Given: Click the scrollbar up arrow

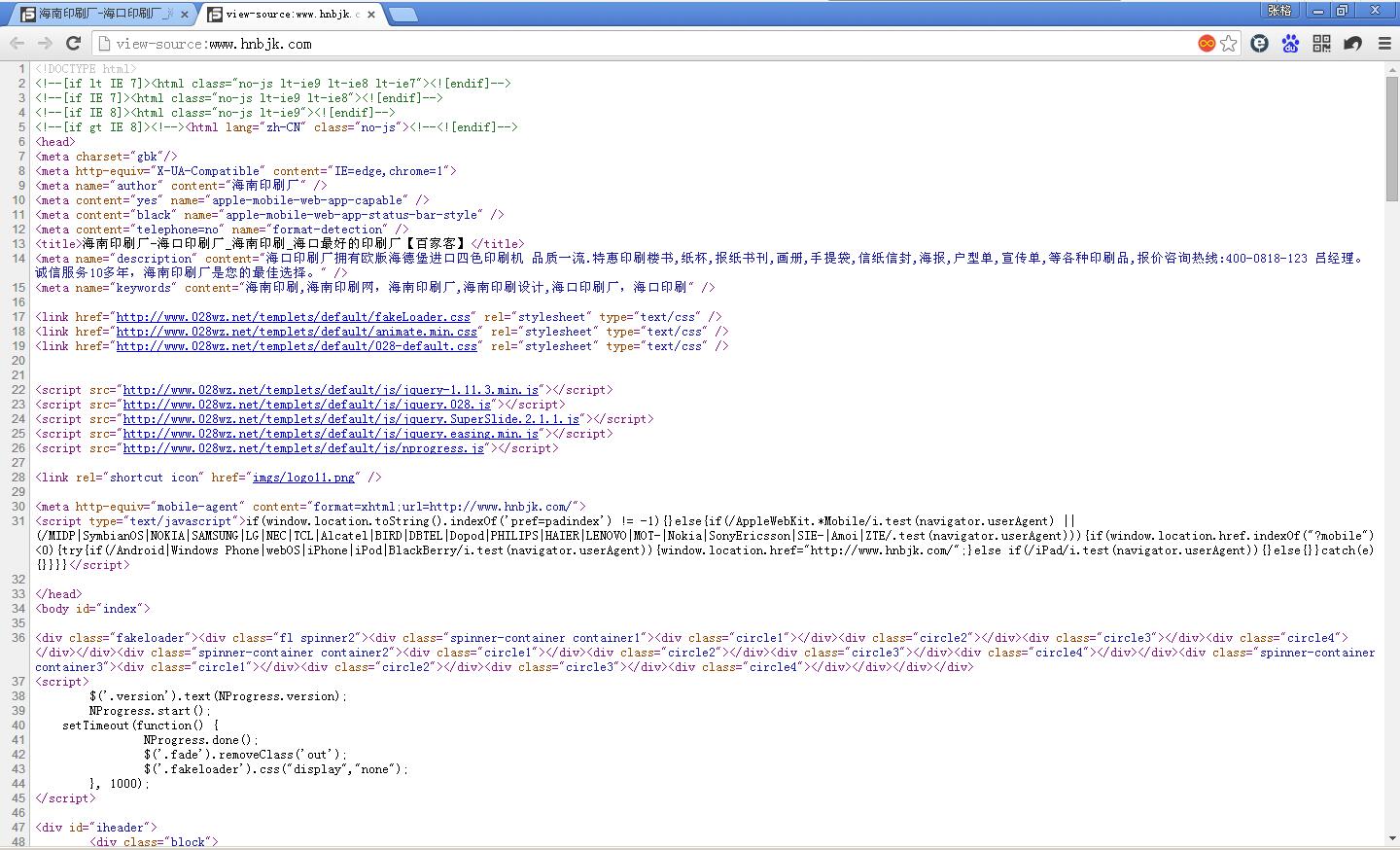Looking at the screenshot, I should click(x=1391, y=68).
